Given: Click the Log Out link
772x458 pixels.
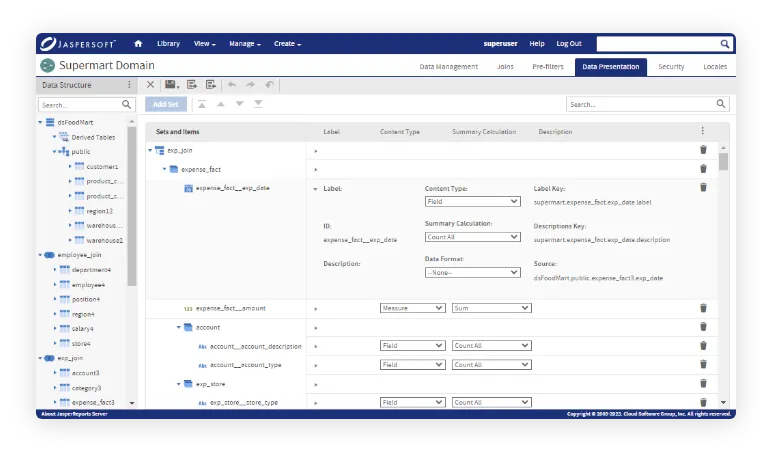Looking at the screenshot, I should point(569,43).
